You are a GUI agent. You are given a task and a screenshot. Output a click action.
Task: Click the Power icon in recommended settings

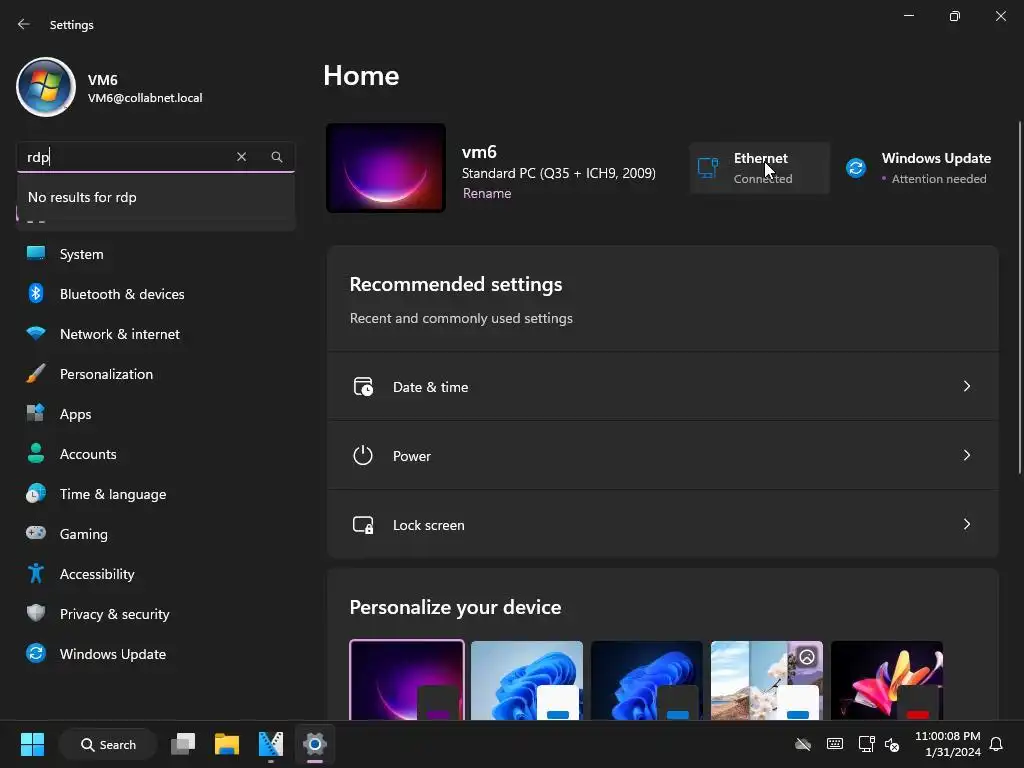click(x=363, y=455)
